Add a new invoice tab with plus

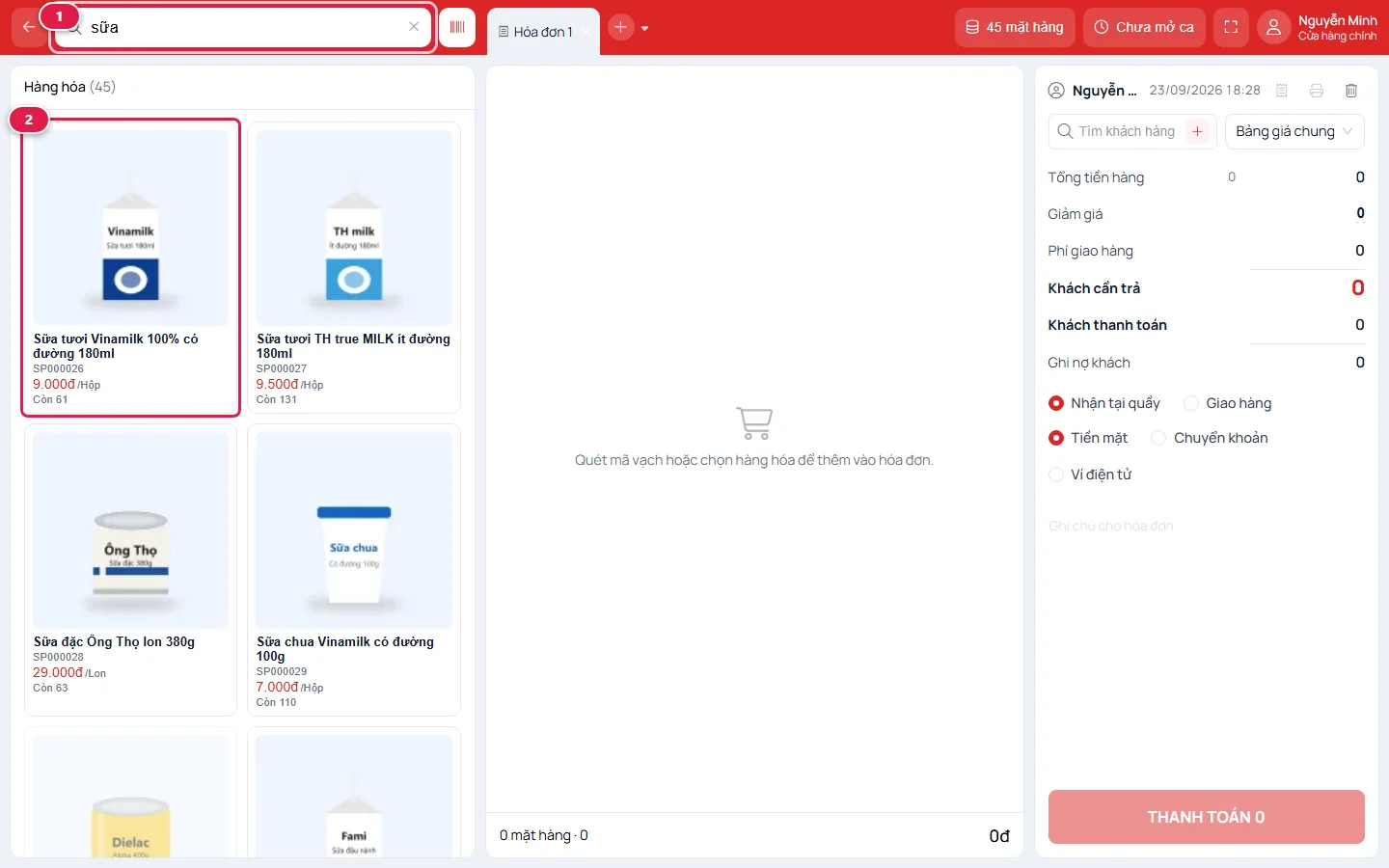tap(620, 27)
